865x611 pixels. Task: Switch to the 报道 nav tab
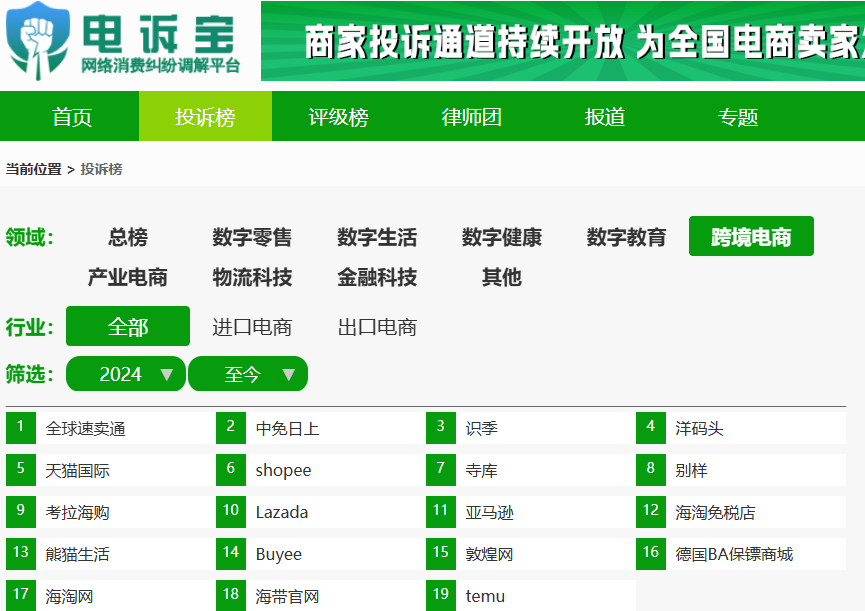pyautogui.click(x=605, y=117)
